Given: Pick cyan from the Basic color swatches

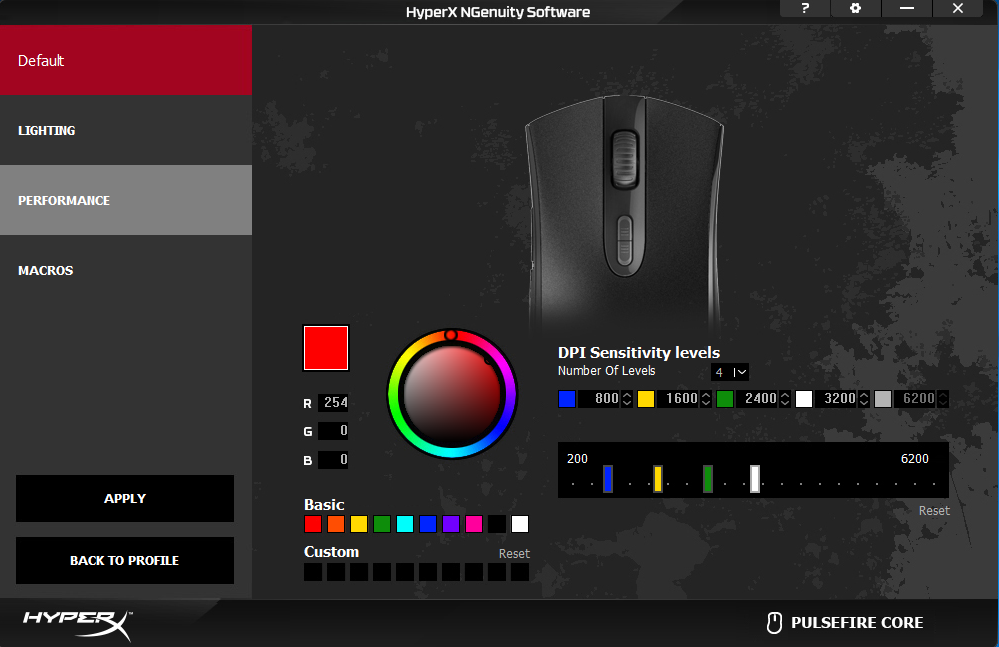Looking at the screenshot, I should [x=405, y=523].
